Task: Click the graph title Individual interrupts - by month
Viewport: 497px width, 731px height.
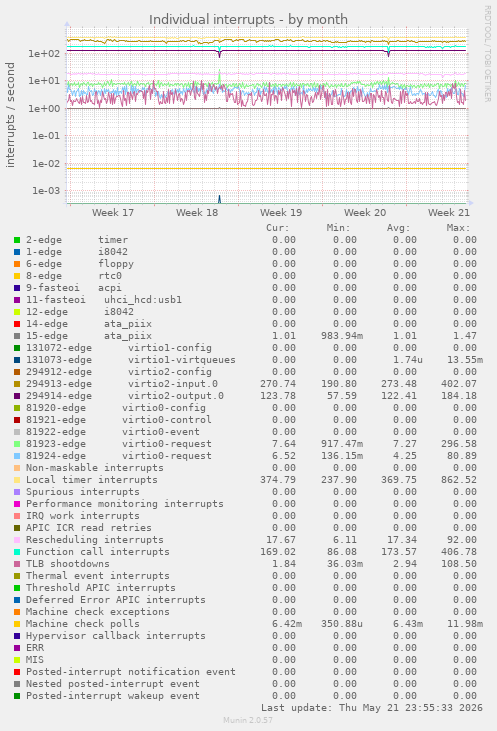Action: tap(248, 20)
